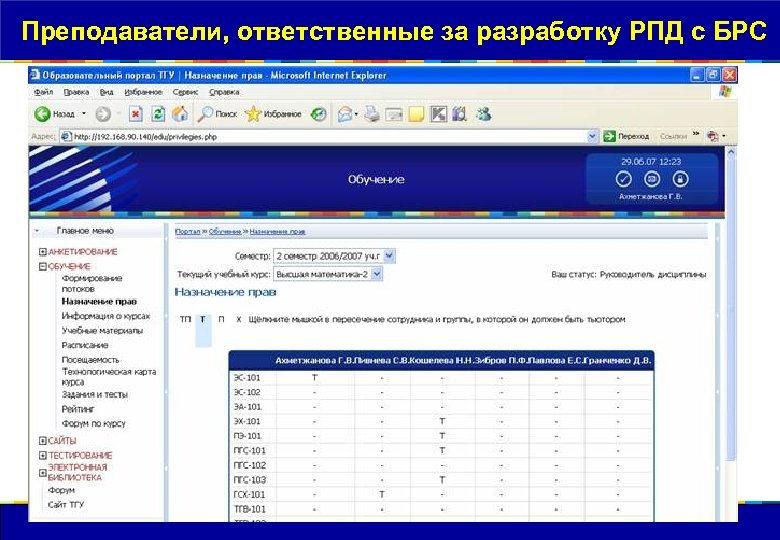780x540 pixels.
Task: Open Favorites (Избранное) star icon
Action: (253, 114)
